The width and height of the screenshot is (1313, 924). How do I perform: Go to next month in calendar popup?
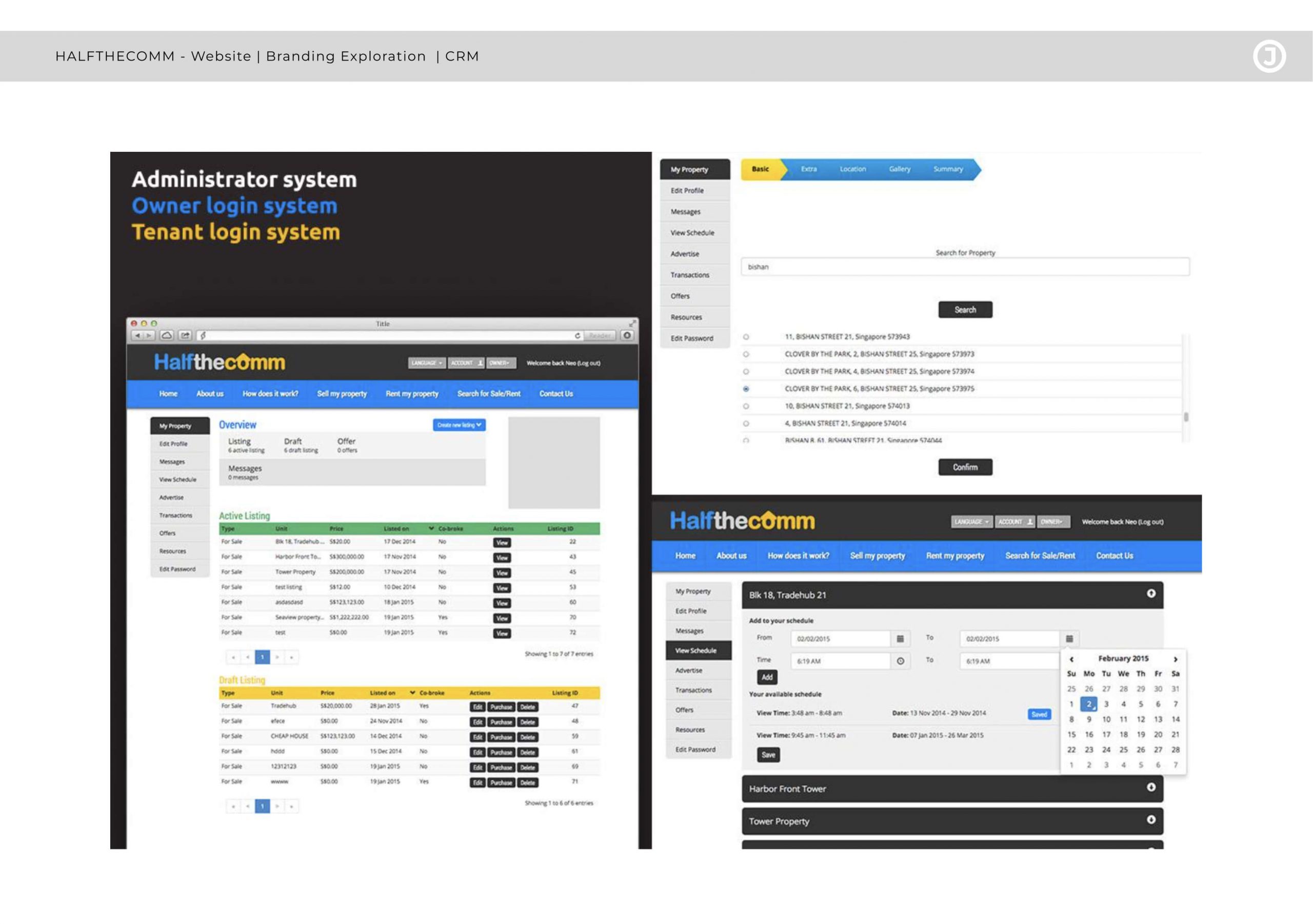pos(1175,659)
